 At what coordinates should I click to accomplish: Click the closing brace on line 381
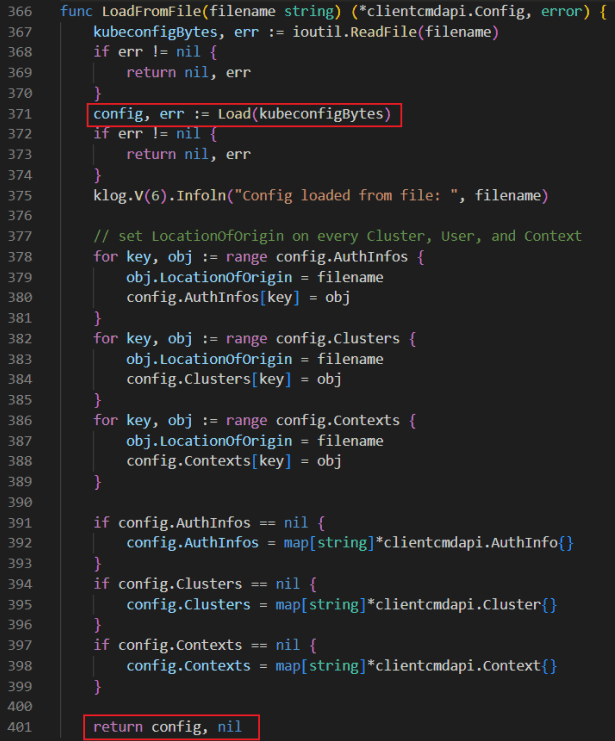97,318
